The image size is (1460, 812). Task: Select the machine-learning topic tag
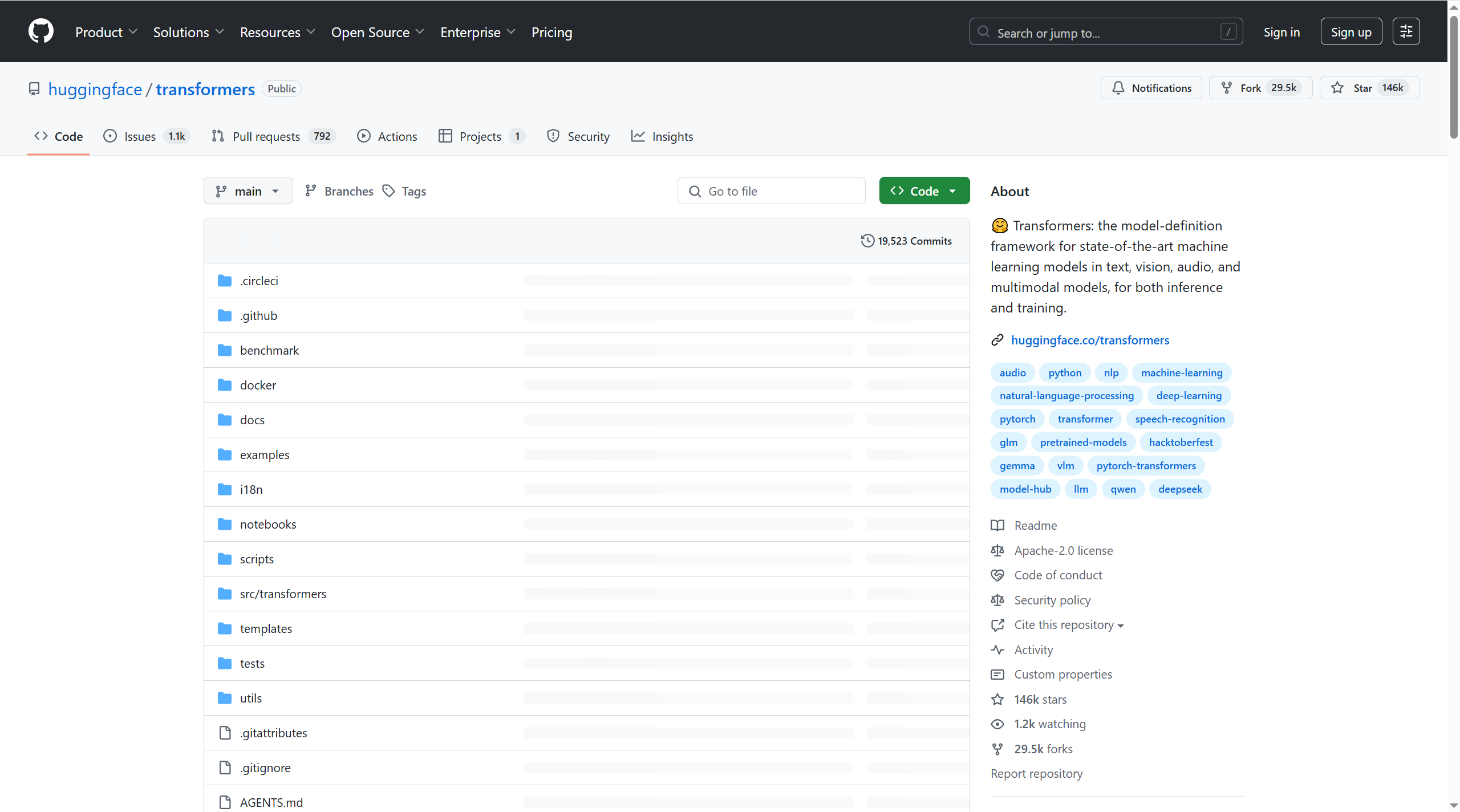click(x=1182, y=372)
